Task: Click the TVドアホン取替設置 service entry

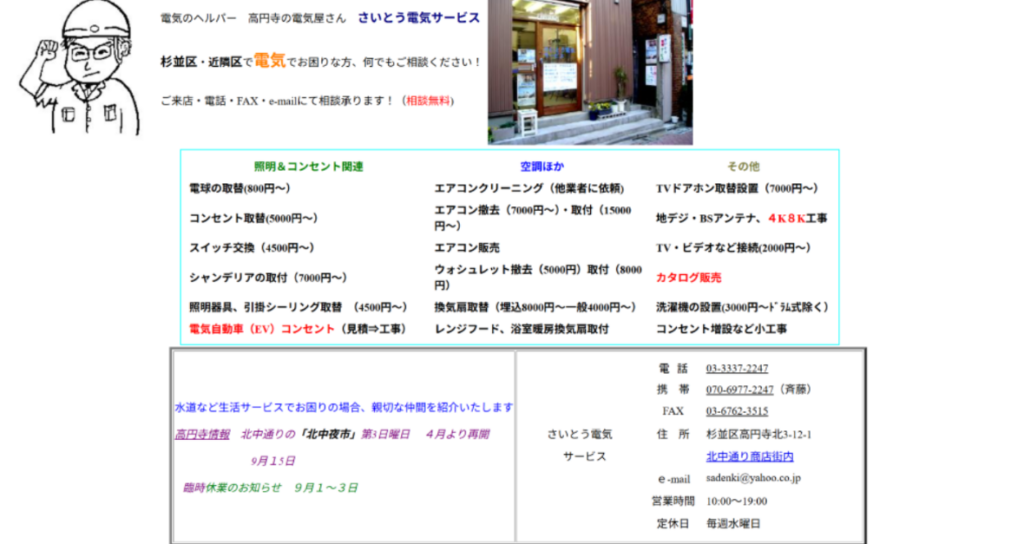Action: pyautogui.click(x=736, y=188)
